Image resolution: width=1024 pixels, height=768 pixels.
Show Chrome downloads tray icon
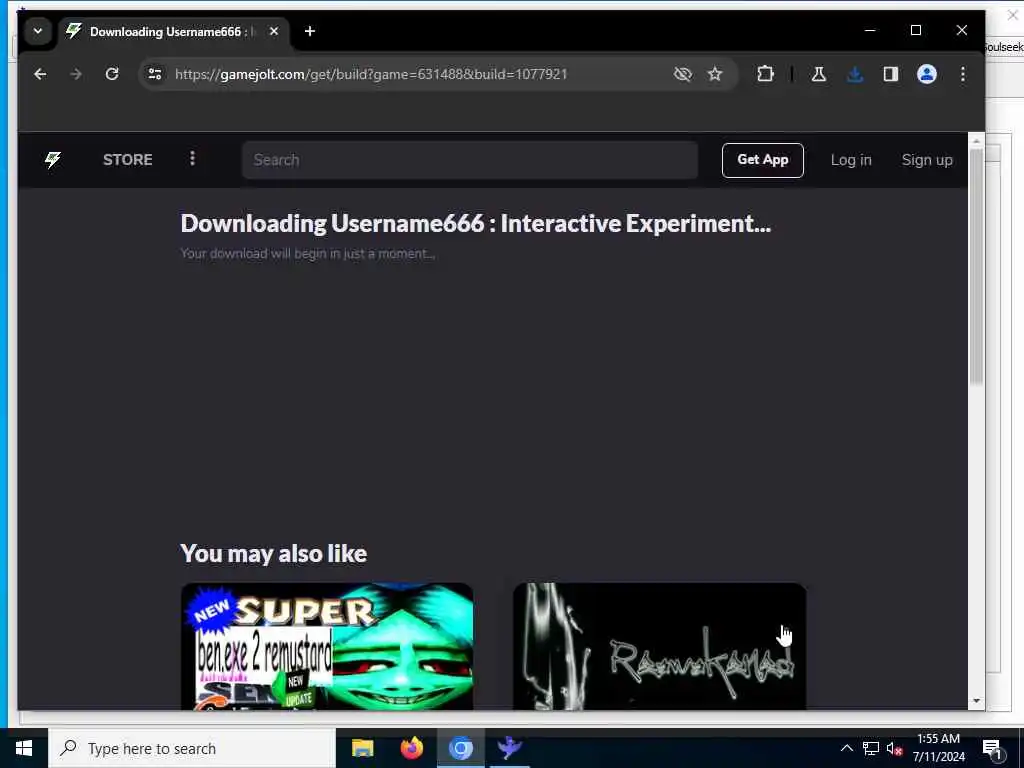pyautogui.click(x=855, y=74)
